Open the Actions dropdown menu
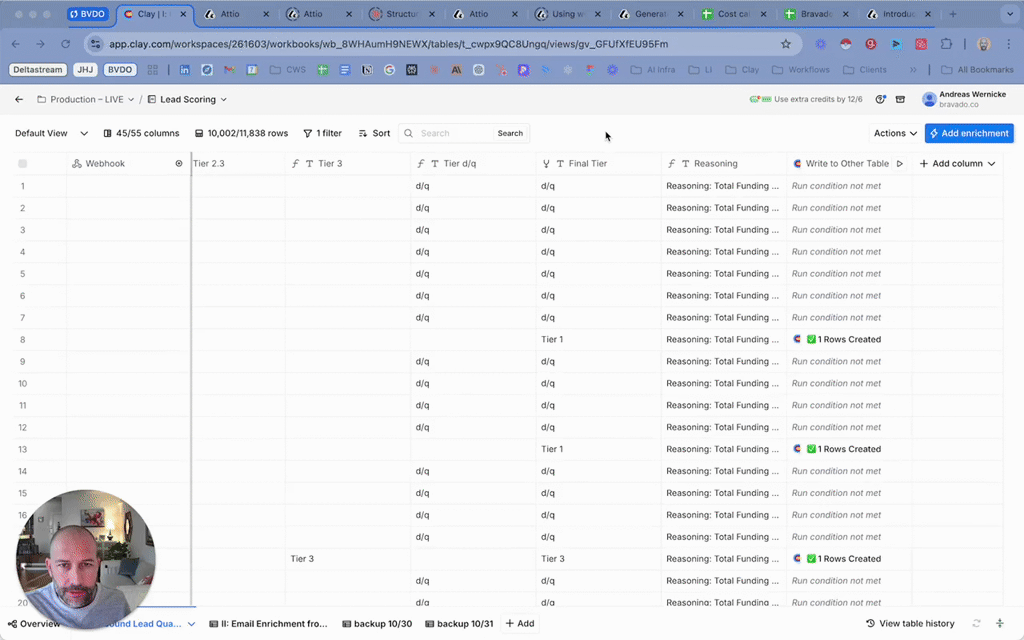 click(x=895, y=133)
